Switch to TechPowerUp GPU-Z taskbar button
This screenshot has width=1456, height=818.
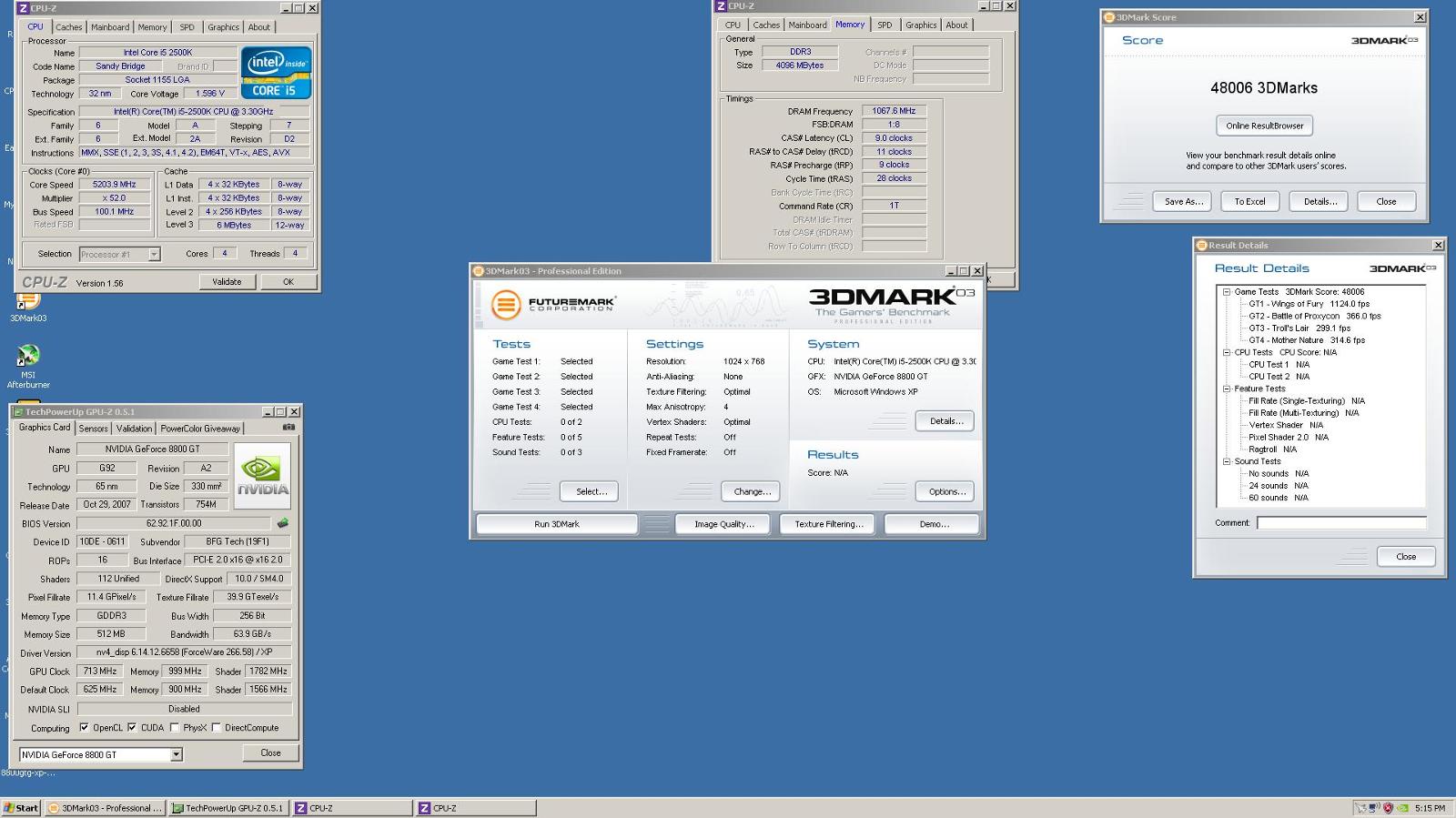click(x=228, y=808)
